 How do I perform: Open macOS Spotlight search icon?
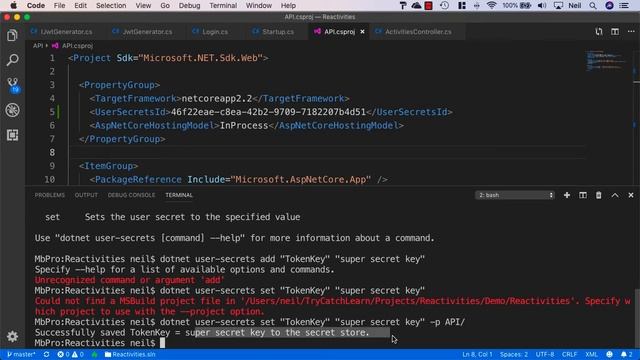pyautogui.click(x=593, y=5)
